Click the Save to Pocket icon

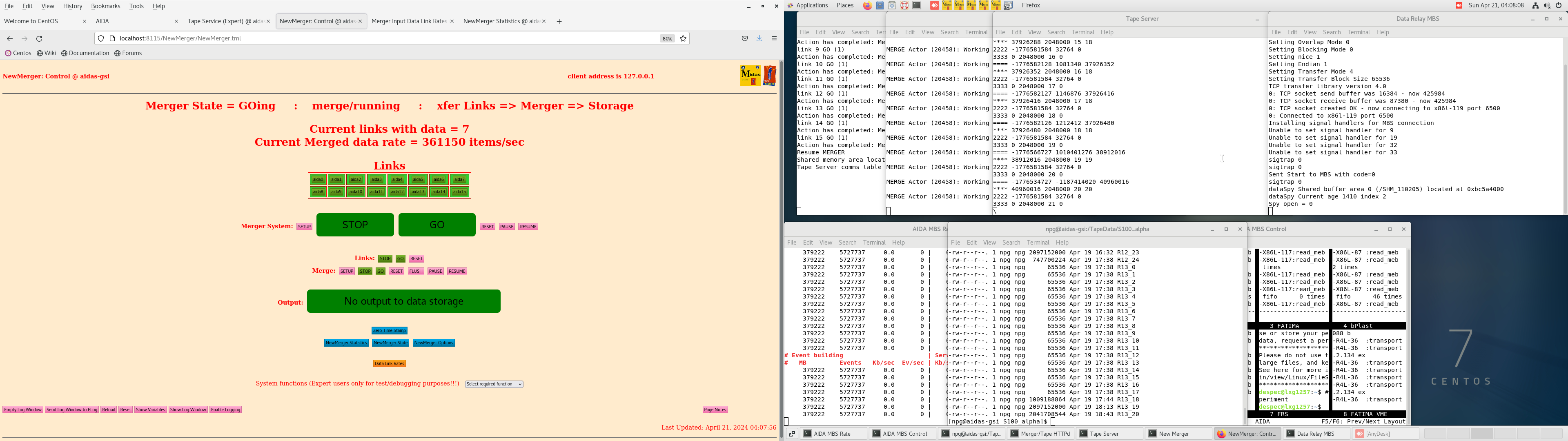click(x=744, y=38)
